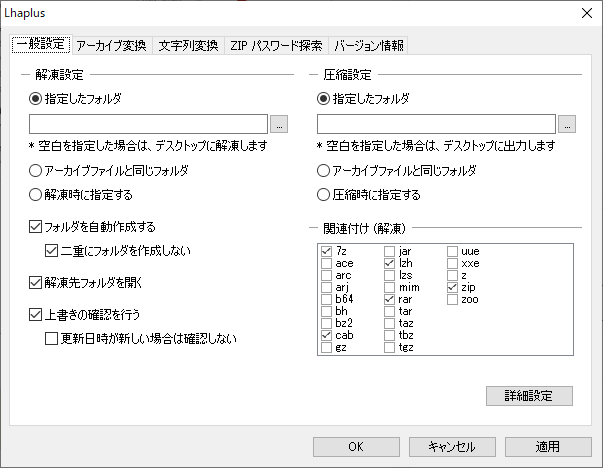
Task: Click the 適用 button
Action: [x=548, y=447]
